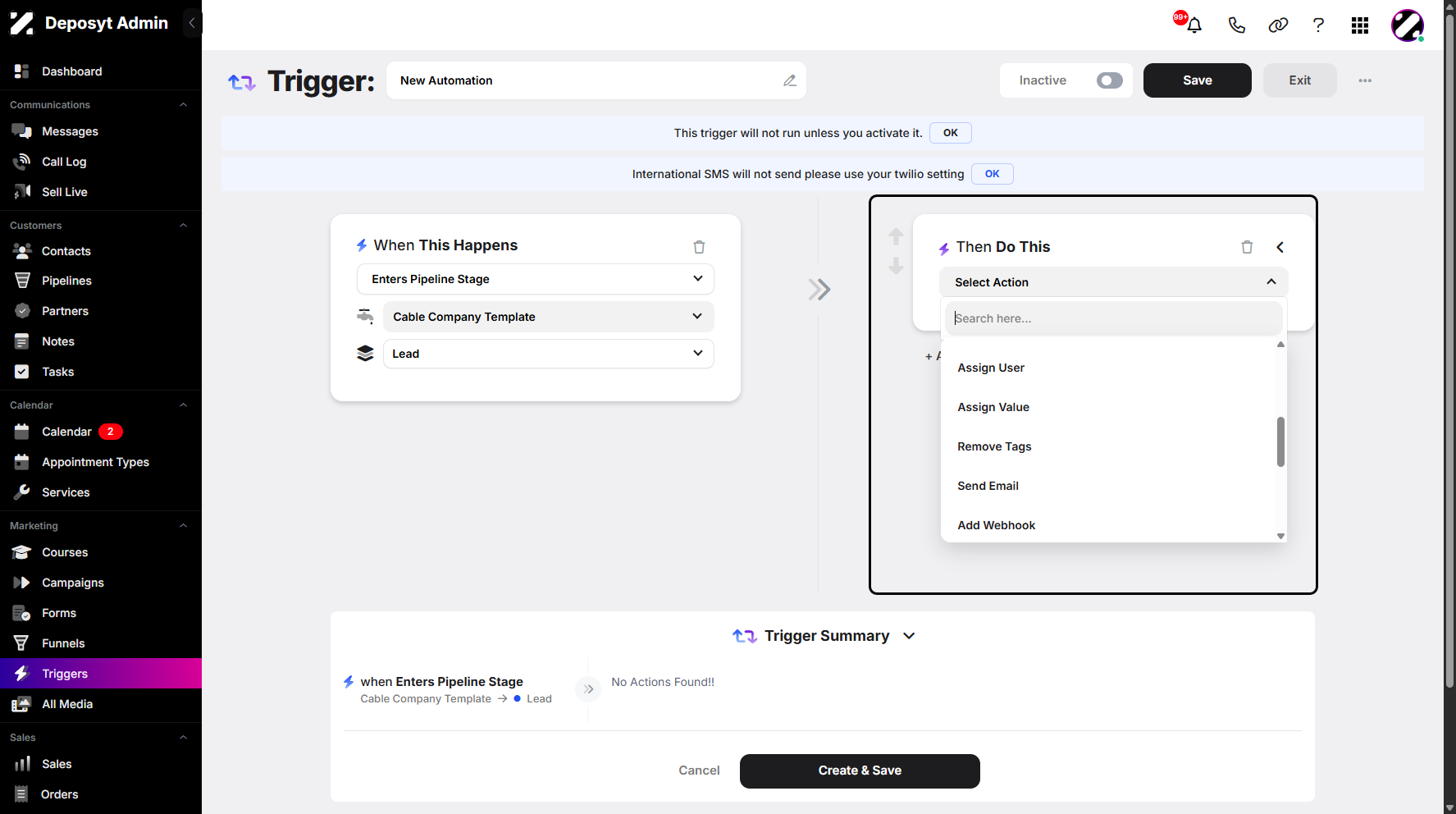The width and height of the screenshot is (1456, 814).
Task: Dismiss the activation notice with OK
Action: 951,133
